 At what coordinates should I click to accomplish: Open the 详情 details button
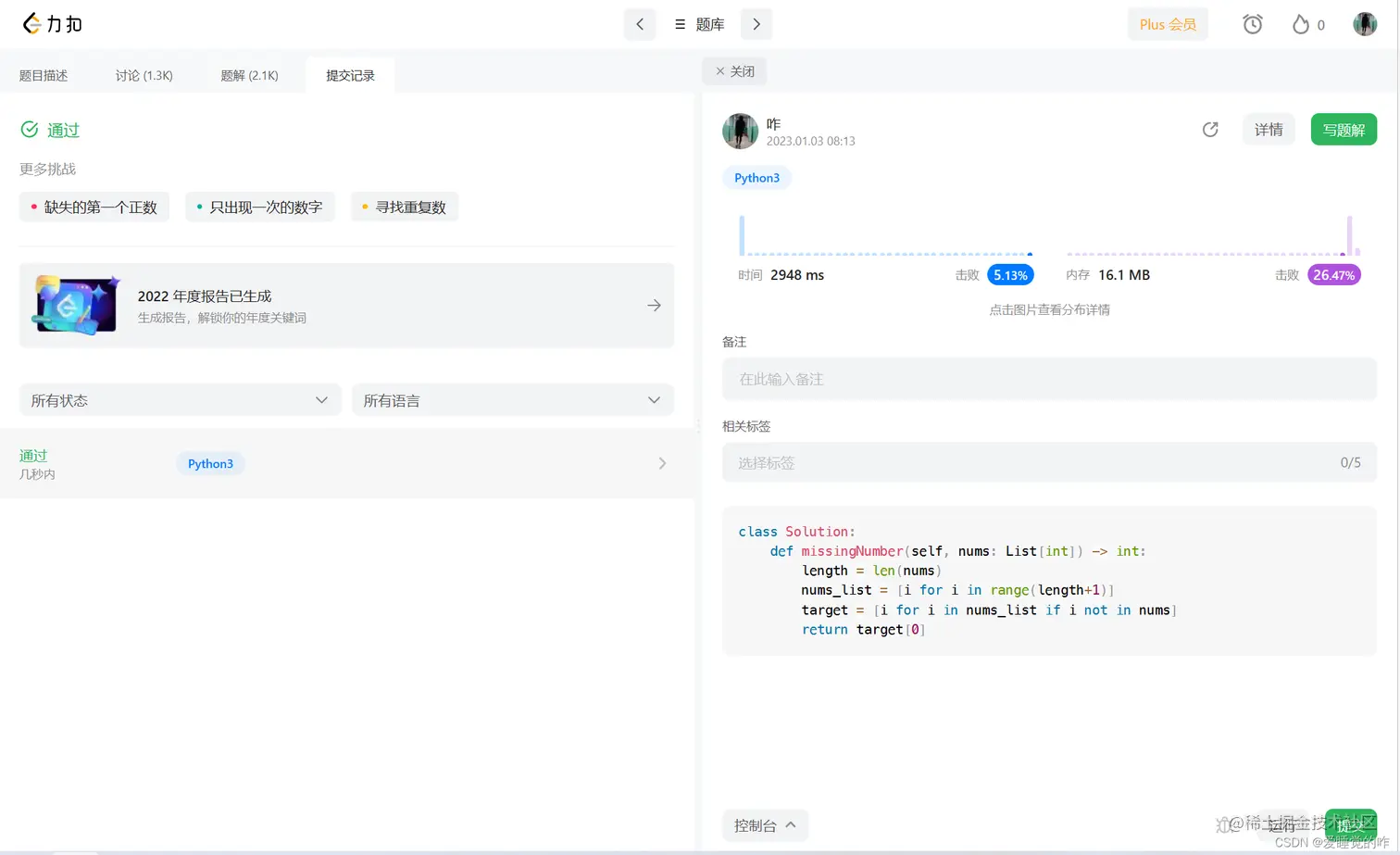click(1269, 130)
